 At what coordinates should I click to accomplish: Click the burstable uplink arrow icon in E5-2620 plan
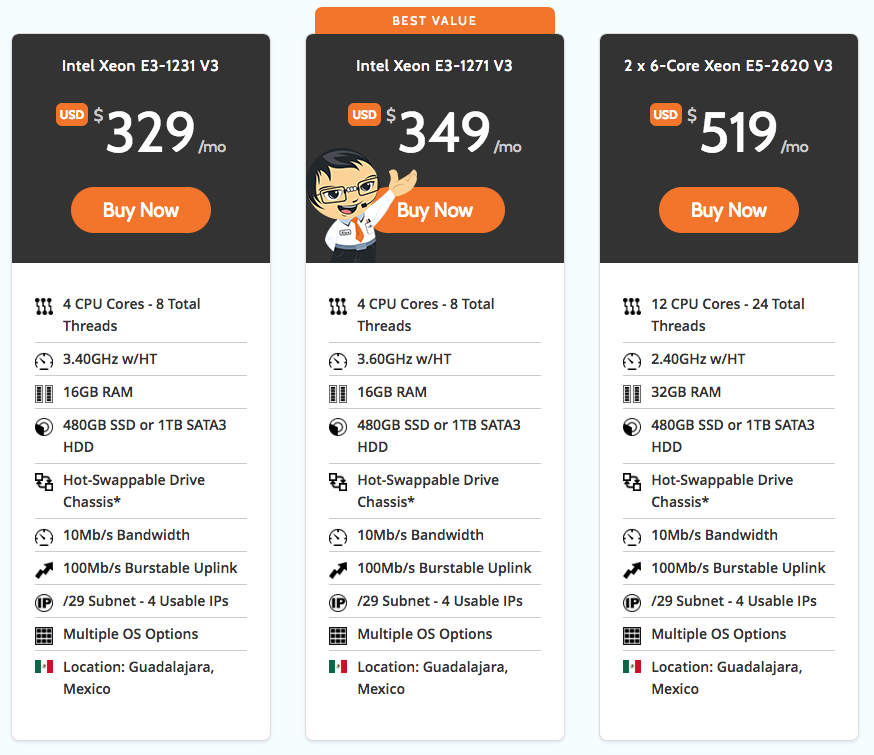point(632,569)
